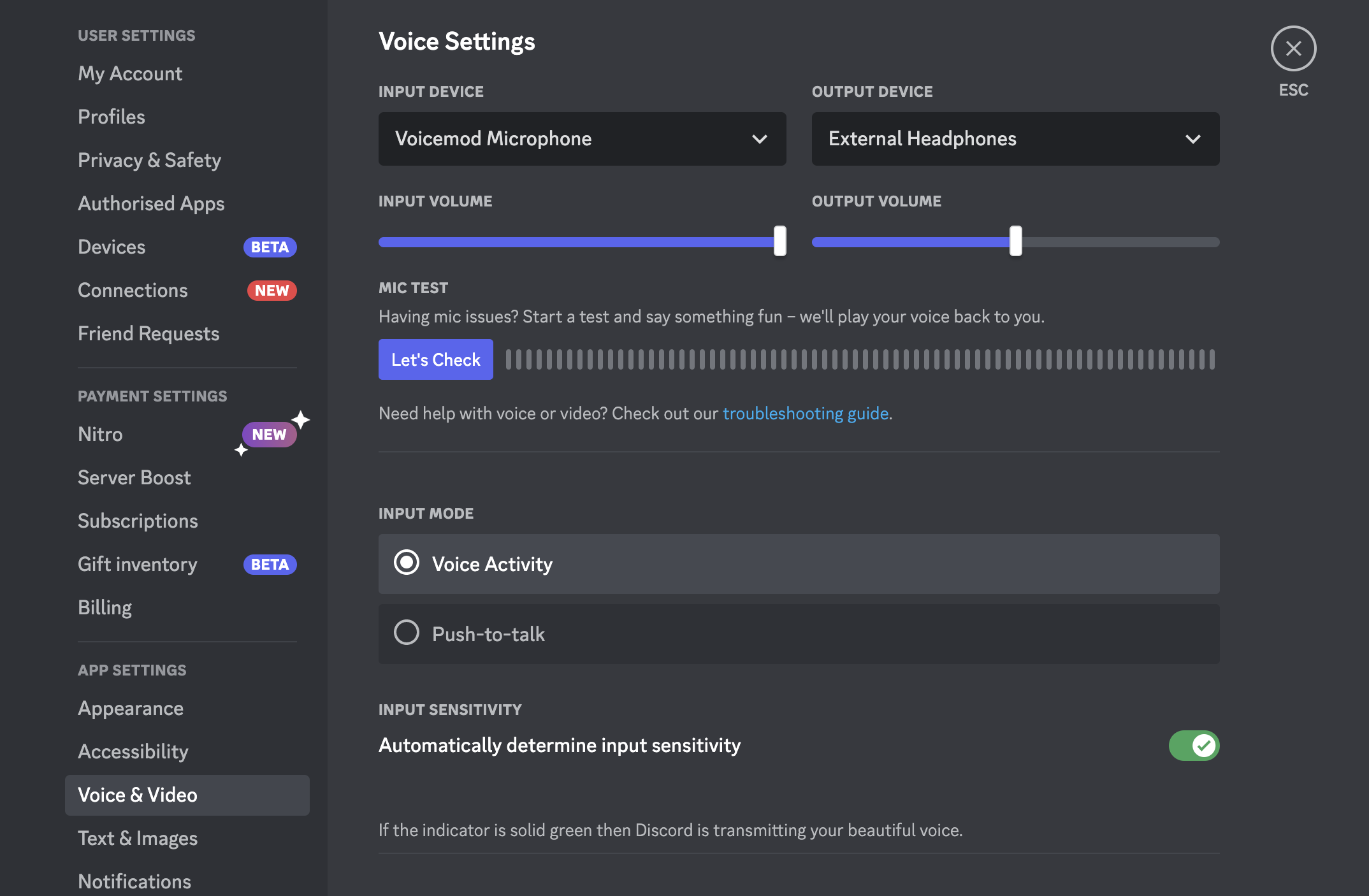Click the NEW badge beside Connections
The width and height of the screenshot is (1369, 896).
[x=272, y=290]
